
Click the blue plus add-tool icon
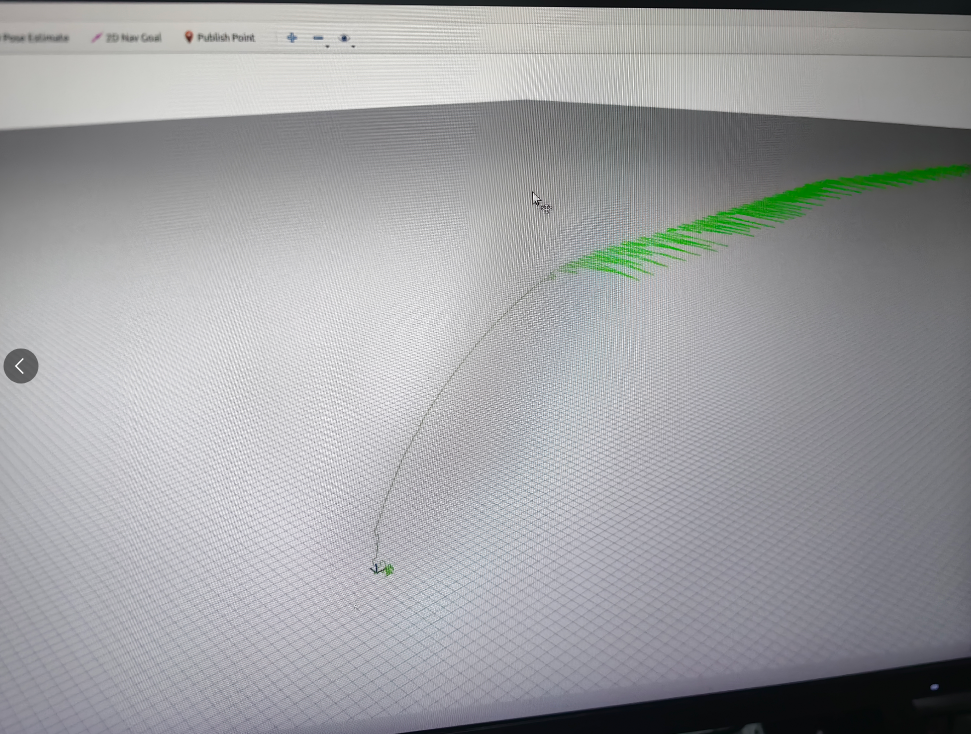292,38
